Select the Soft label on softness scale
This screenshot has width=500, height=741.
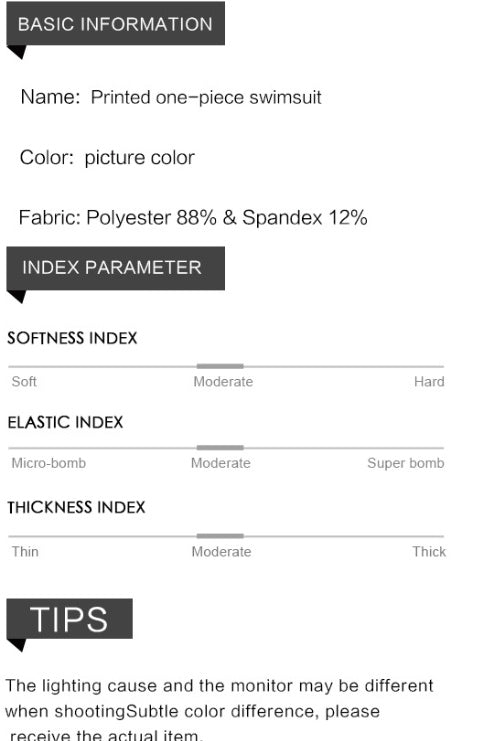(x=24, y=381)
